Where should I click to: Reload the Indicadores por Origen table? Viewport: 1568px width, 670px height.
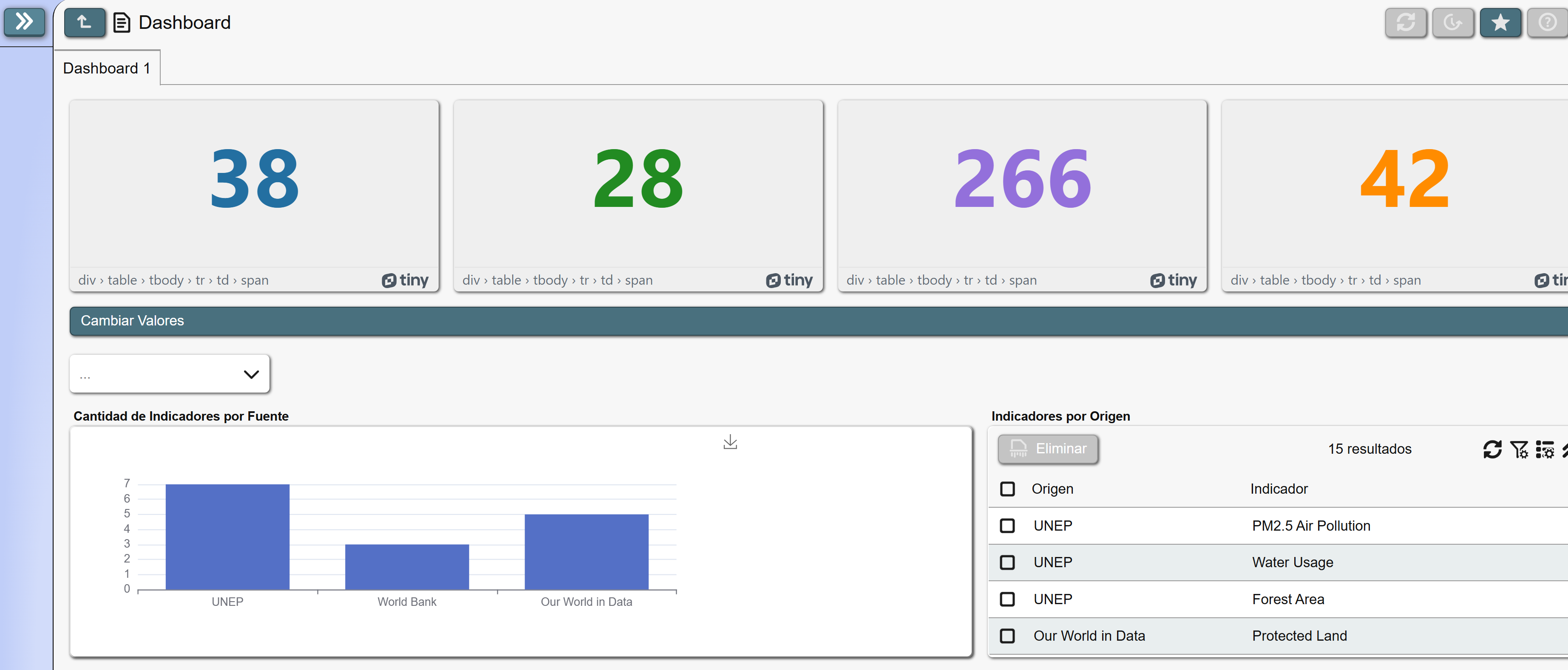(1492, 449)
